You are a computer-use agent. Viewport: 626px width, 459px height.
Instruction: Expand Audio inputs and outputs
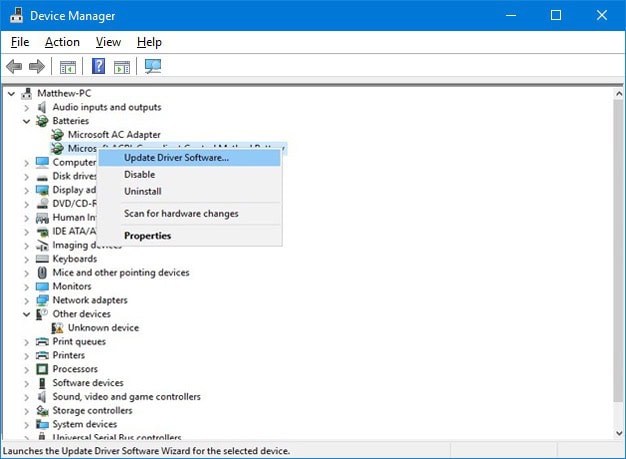click(26, 108)
